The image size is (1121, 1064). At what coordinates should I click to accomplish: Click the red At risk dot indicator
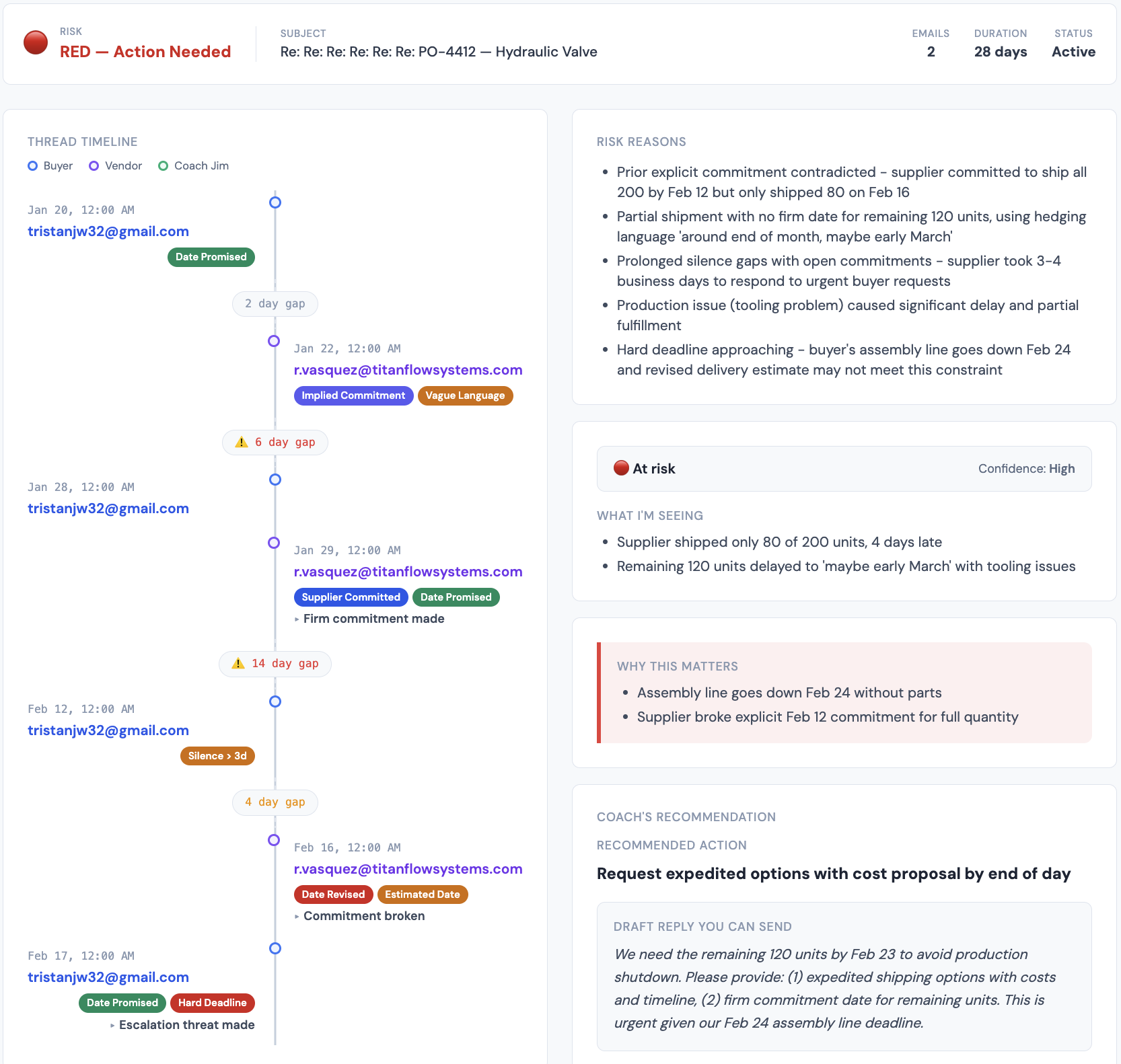620,468
